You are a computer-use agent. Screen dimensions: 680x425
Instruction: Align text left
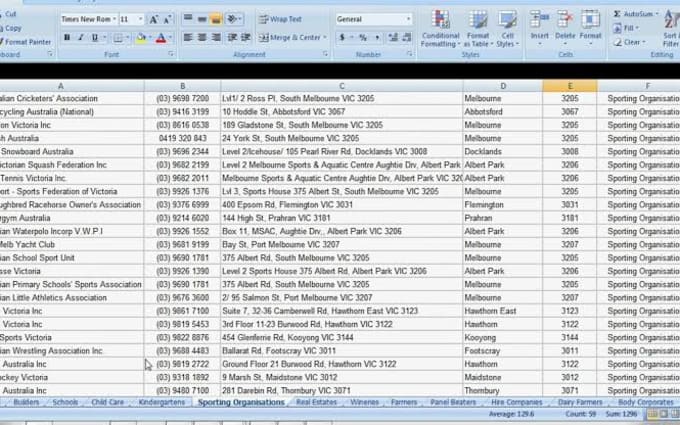188,37
